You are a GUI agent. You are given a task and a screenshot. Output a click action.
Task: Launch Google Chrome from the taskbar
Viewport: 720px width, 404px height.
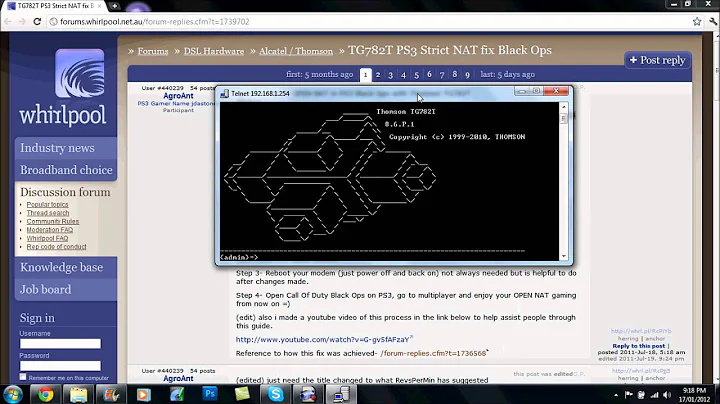45,394
